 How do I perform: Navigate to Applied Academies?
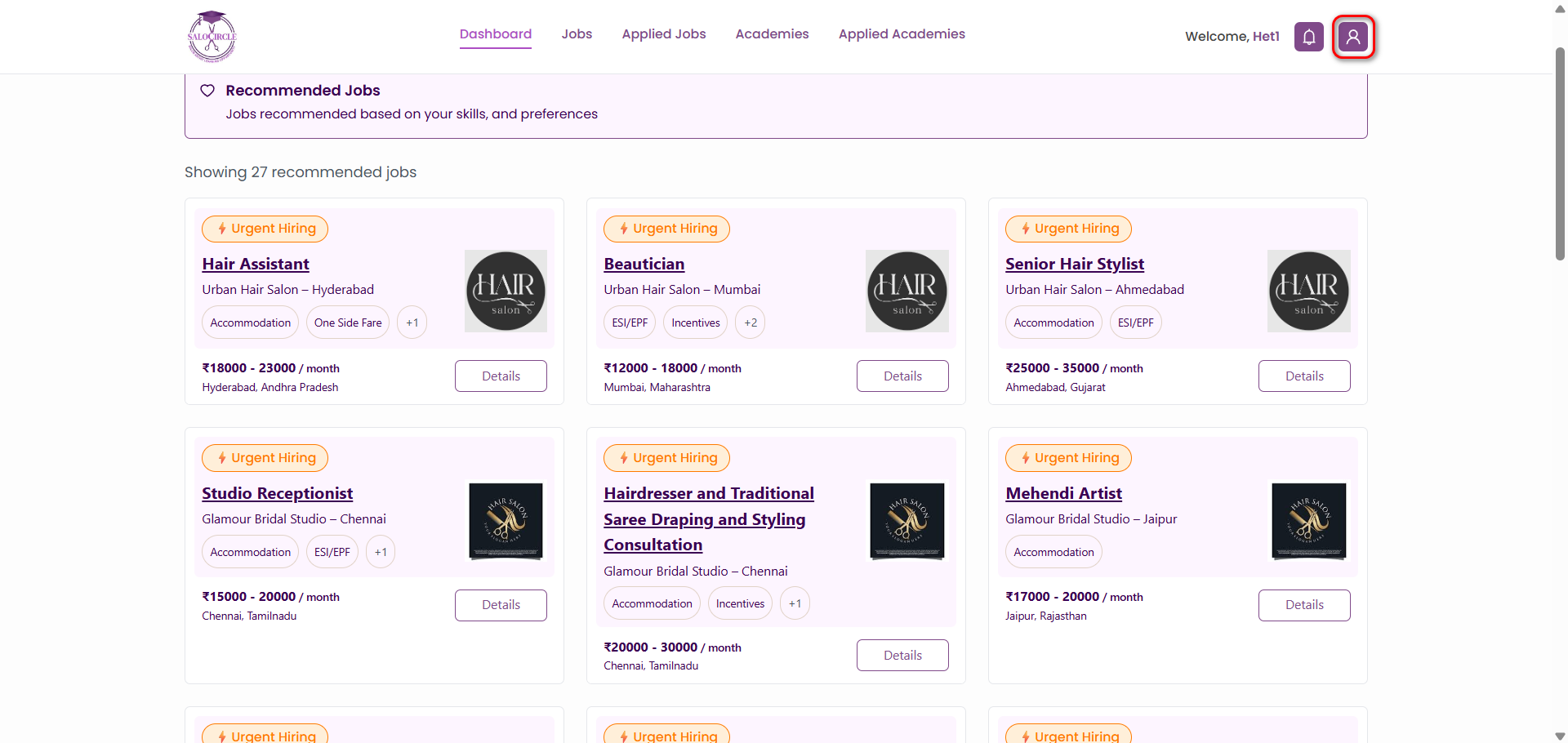(902, 34)
